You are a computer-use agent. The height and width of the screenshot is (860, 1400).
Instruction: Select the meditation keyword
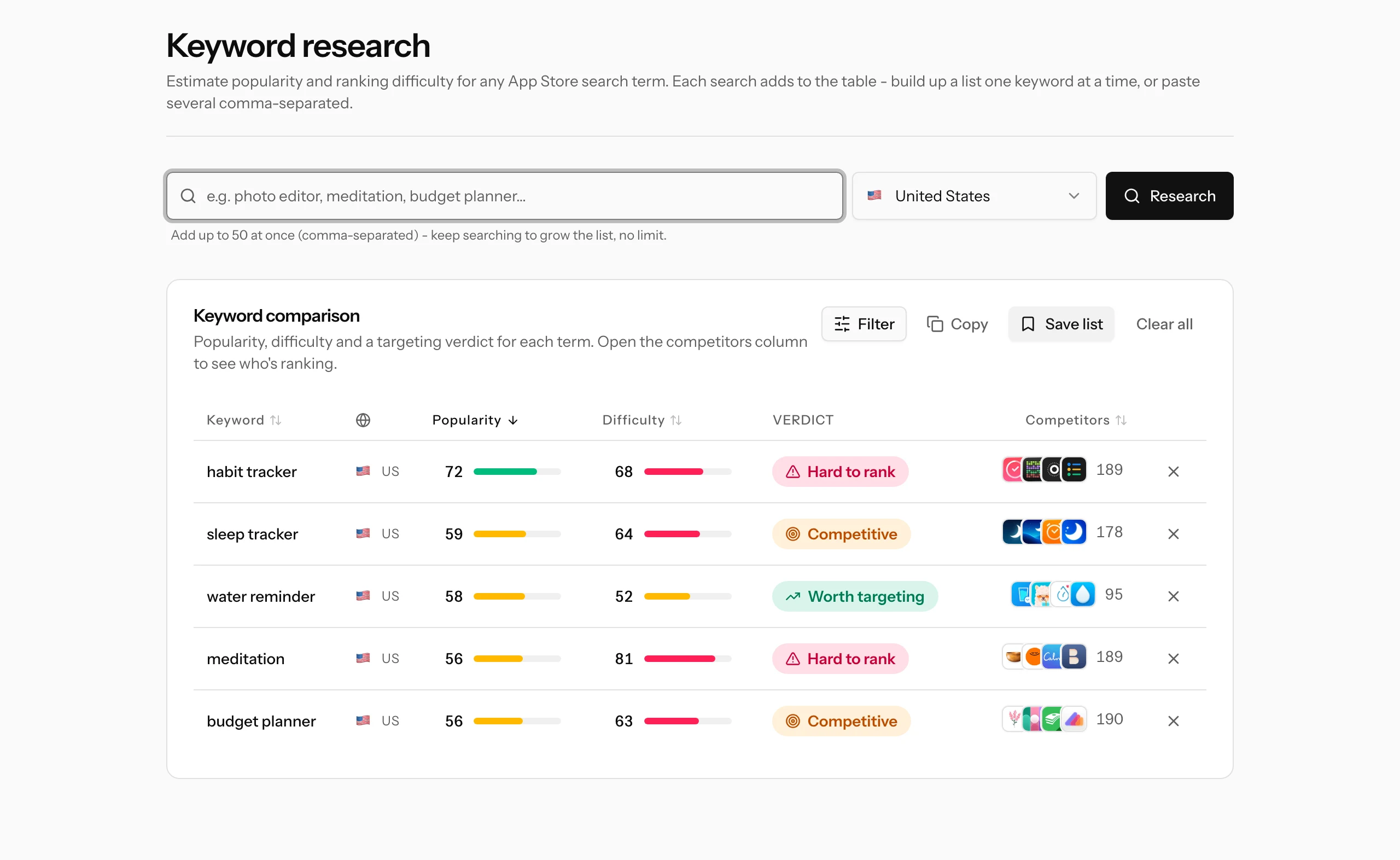pyautogui.click(x=246, y=659)
